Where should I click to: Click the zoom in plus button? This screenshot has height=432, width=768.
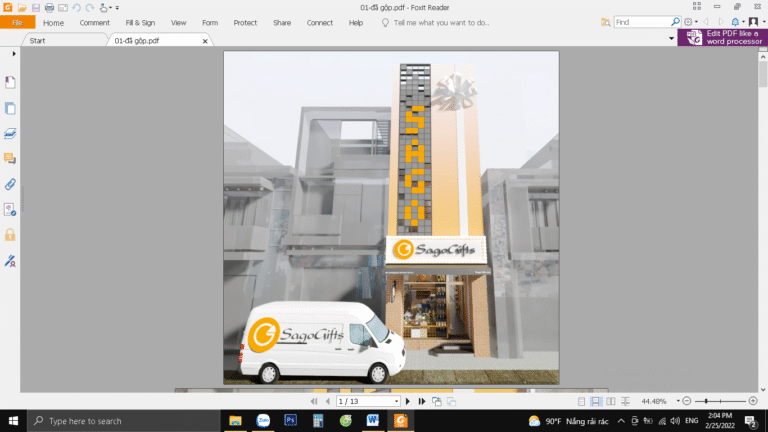coord(753,401)
